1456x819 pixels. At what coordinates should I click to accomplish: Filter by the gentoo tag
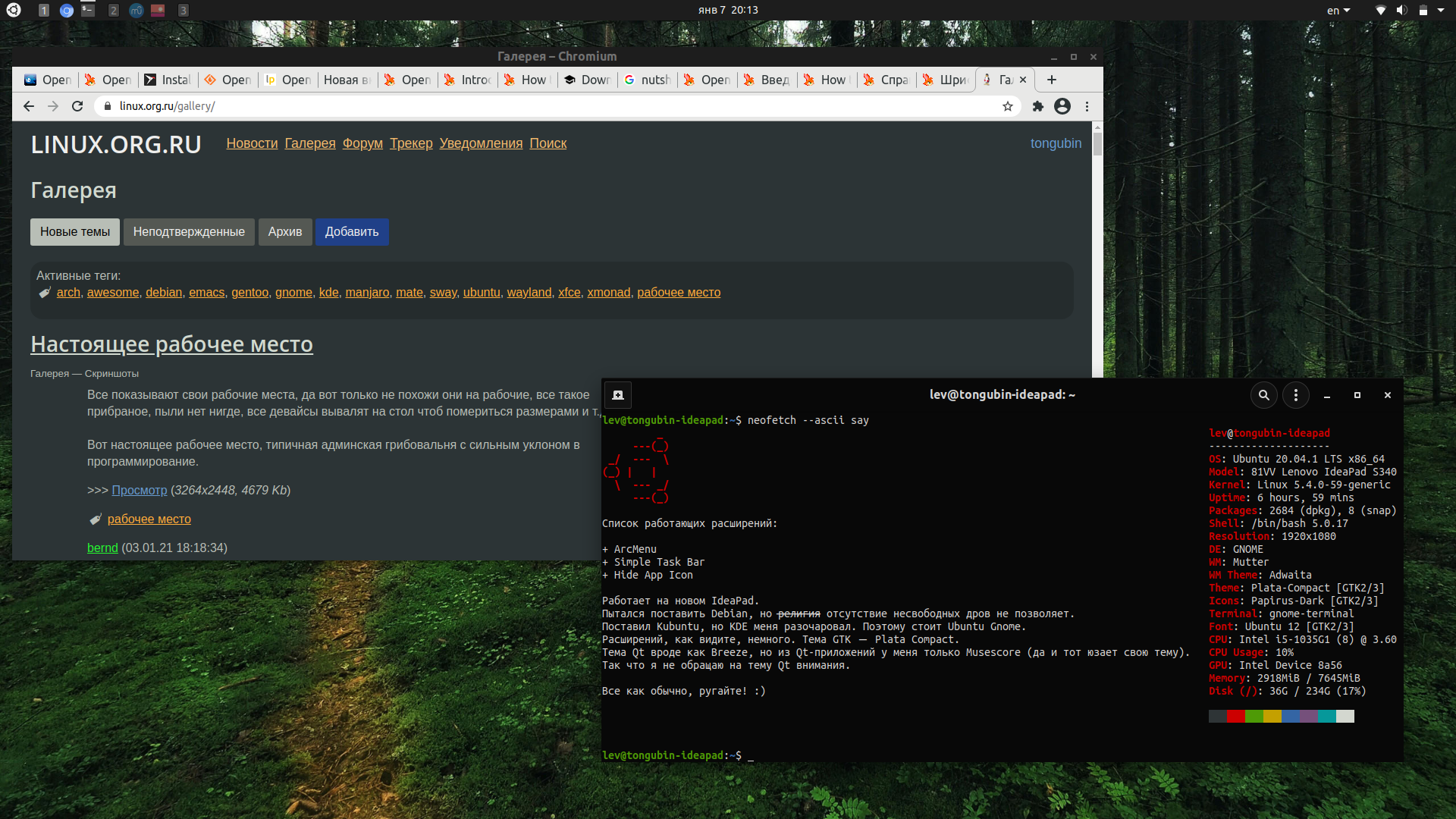(249, 293)
